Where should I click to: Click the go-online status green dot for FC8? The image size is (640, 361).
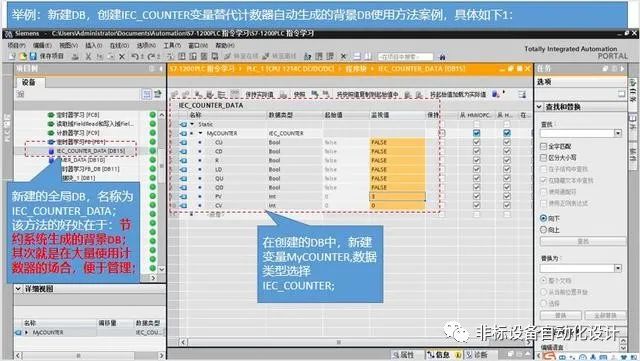153,115
